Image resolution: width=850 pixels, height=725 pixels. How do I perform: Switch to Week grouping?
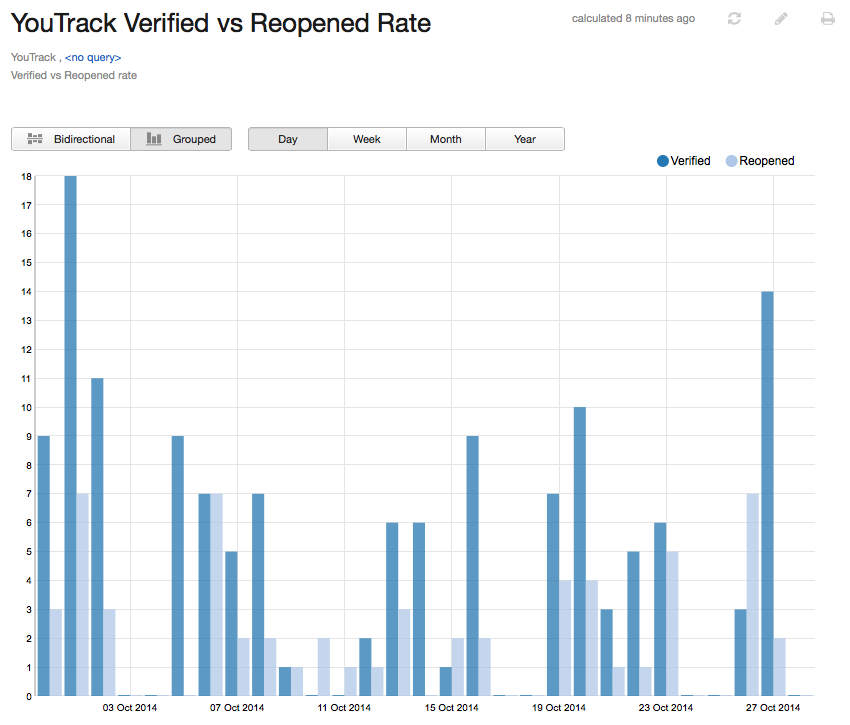tap(366, 139)
